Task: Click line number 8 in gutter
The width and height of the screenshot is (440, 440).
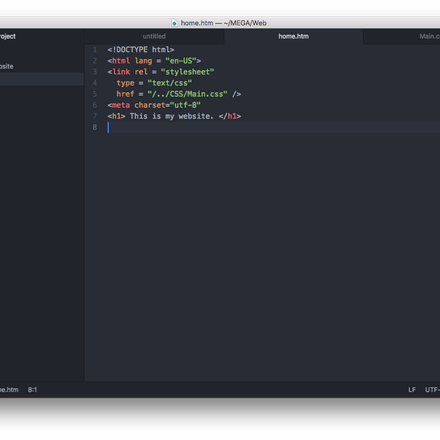Action: point(95,127)
